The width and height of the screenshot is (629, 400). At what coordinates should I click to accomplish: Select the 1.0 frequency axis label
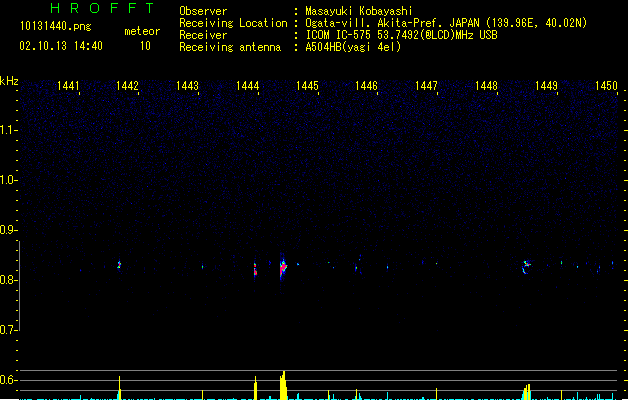[8, 180]
